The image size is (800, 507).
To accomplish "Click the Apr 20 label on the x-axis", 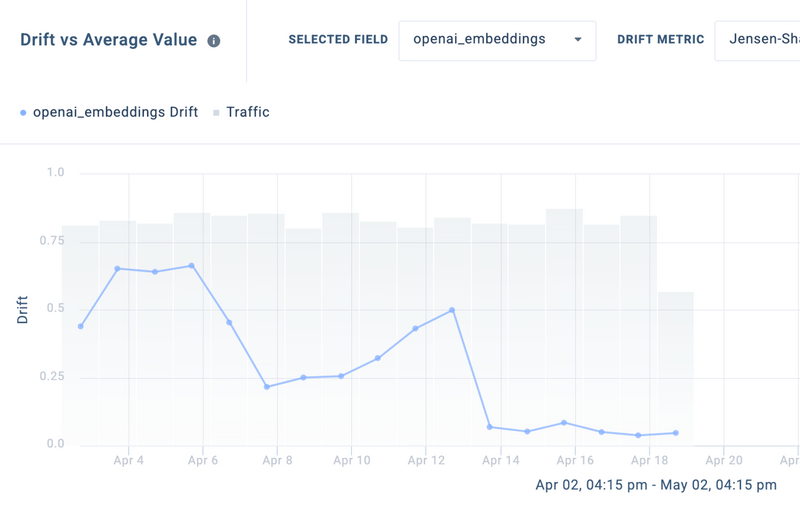I will (x=724, y=461).
